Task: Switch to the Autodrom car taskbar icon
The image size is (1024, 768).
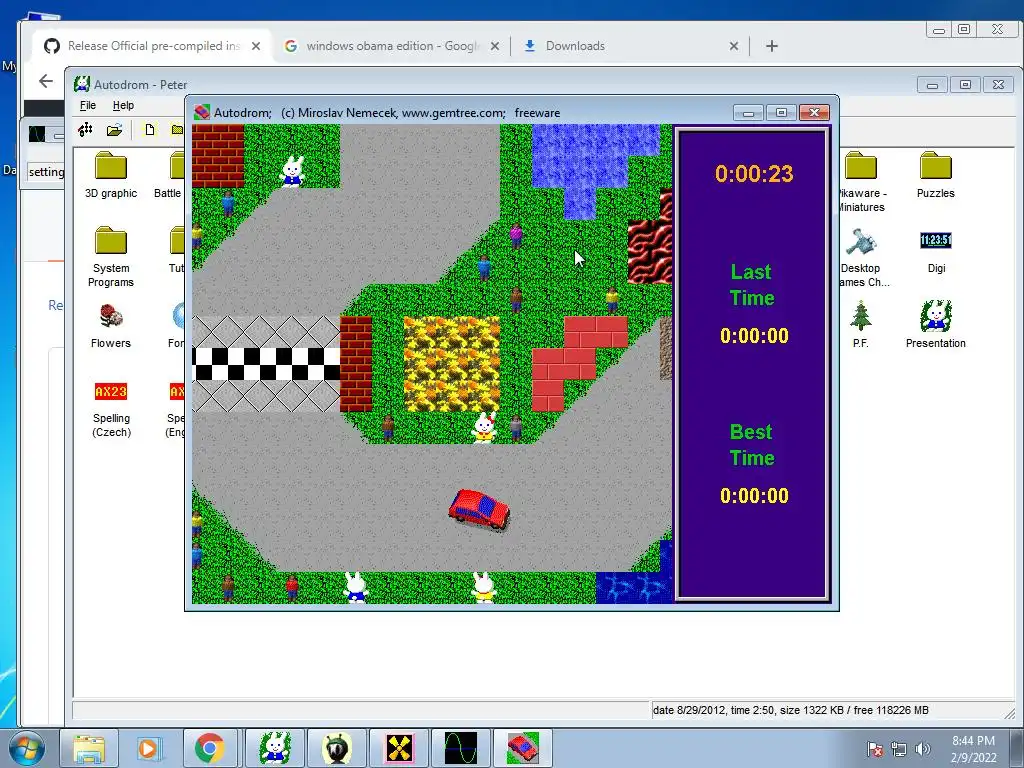Action: [x=522, y=748]
